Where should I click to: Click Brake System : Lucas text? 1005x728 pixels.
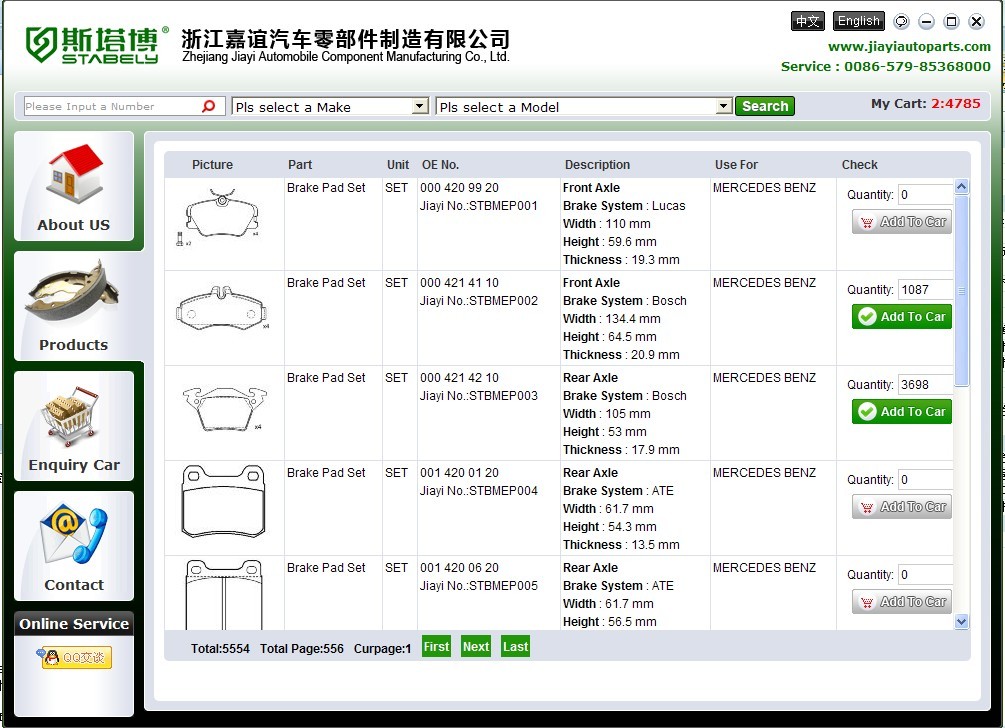624,206
